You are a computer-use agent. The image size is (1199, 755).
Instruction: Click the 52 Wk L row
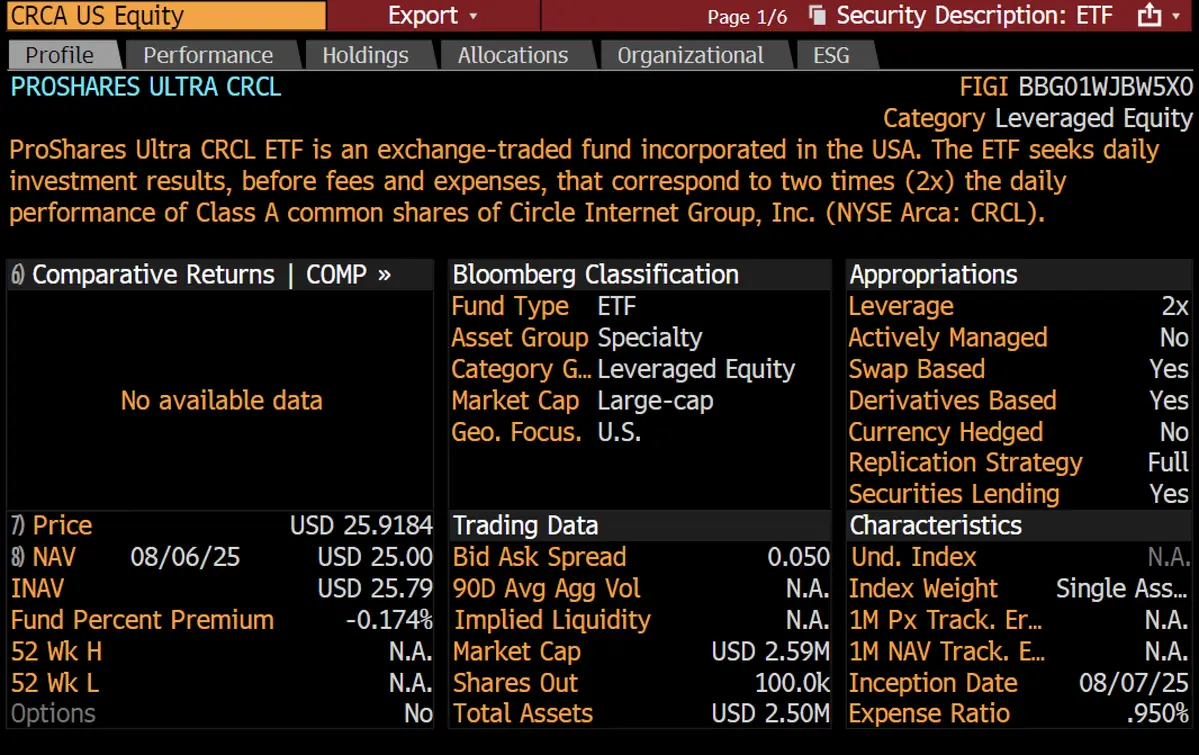coord(221,683)
